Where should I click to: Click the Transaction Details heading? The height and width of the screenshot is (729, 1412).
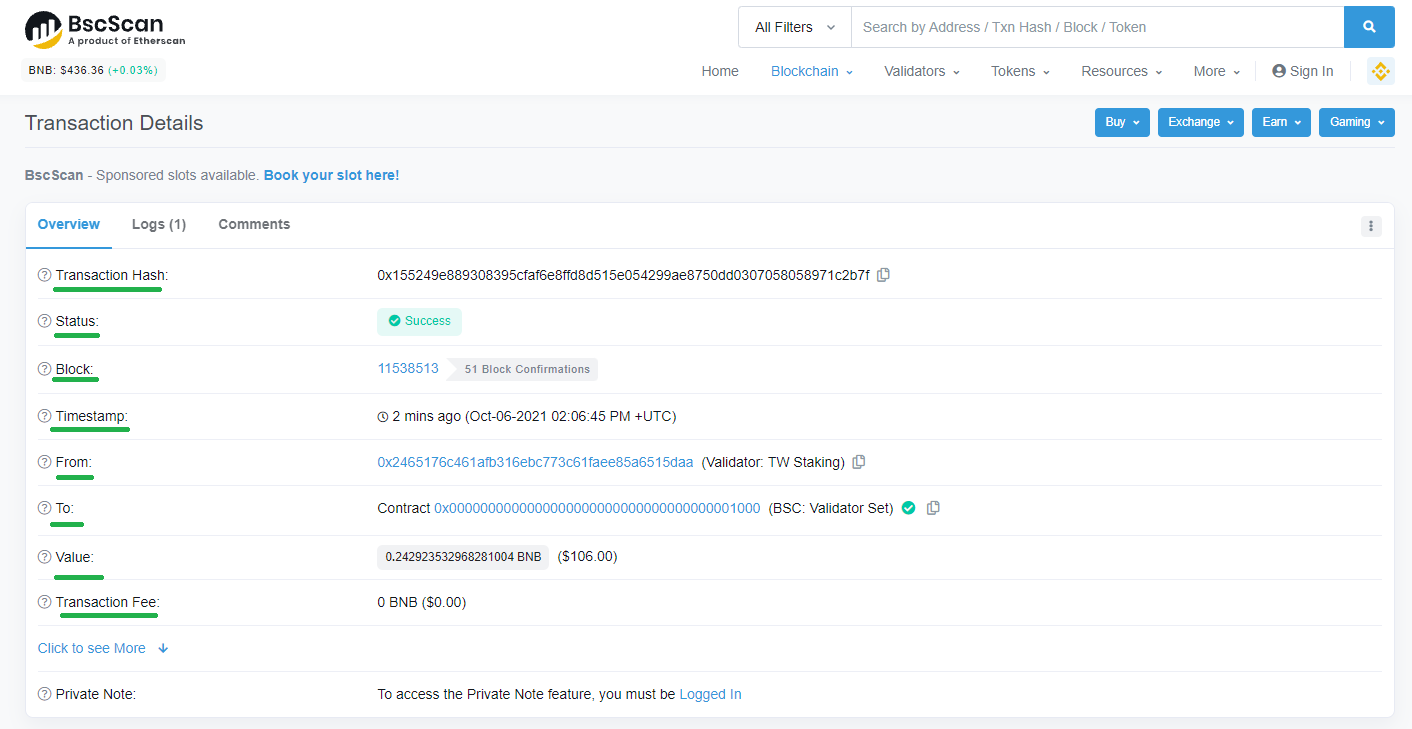point(114,123)
